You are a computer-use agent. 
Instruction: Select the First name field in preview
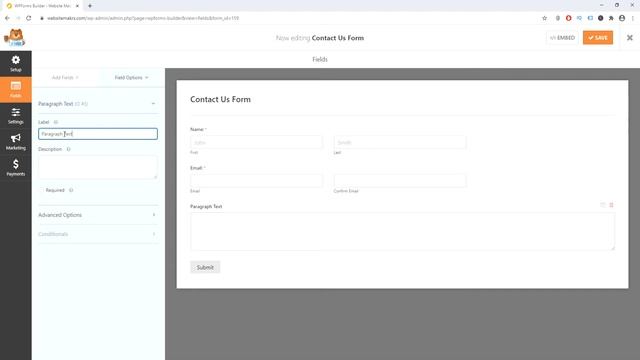coord(256,142)
